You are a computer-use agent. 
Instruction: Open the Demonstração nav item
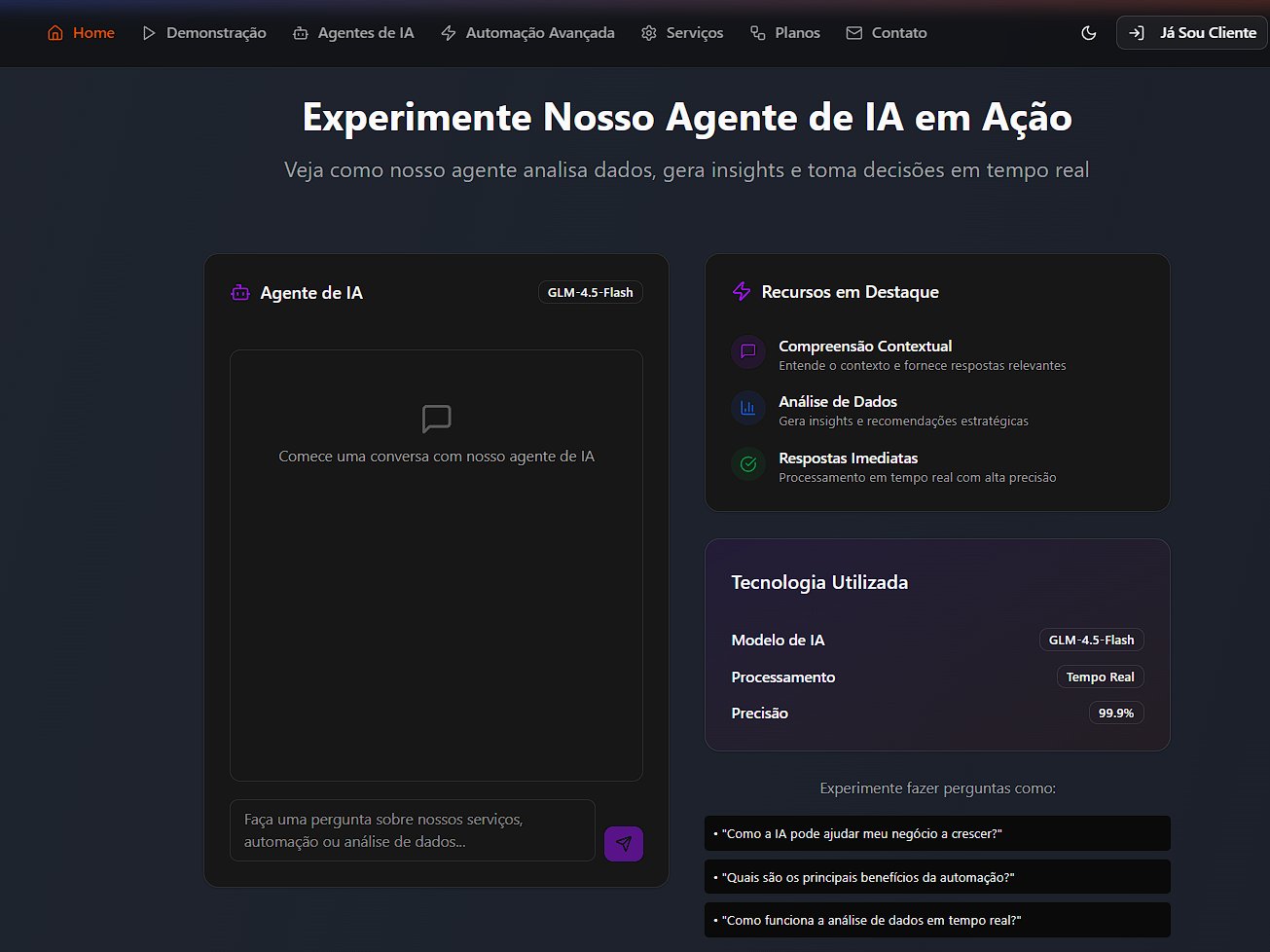tap(204, 33)
